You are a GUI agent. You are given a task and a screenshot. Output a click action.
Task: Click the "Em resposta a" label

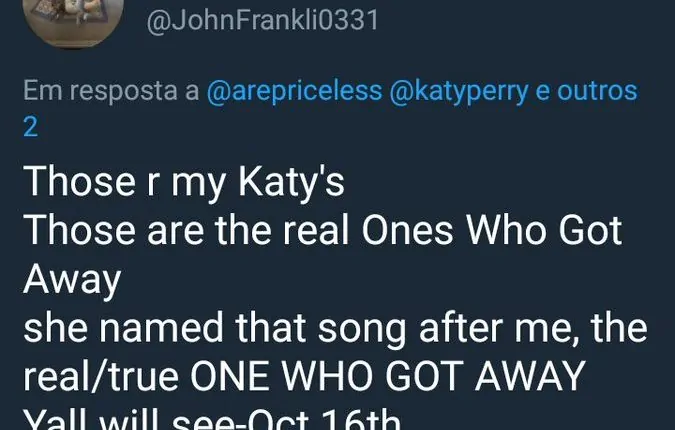click(x=111, y=91)
